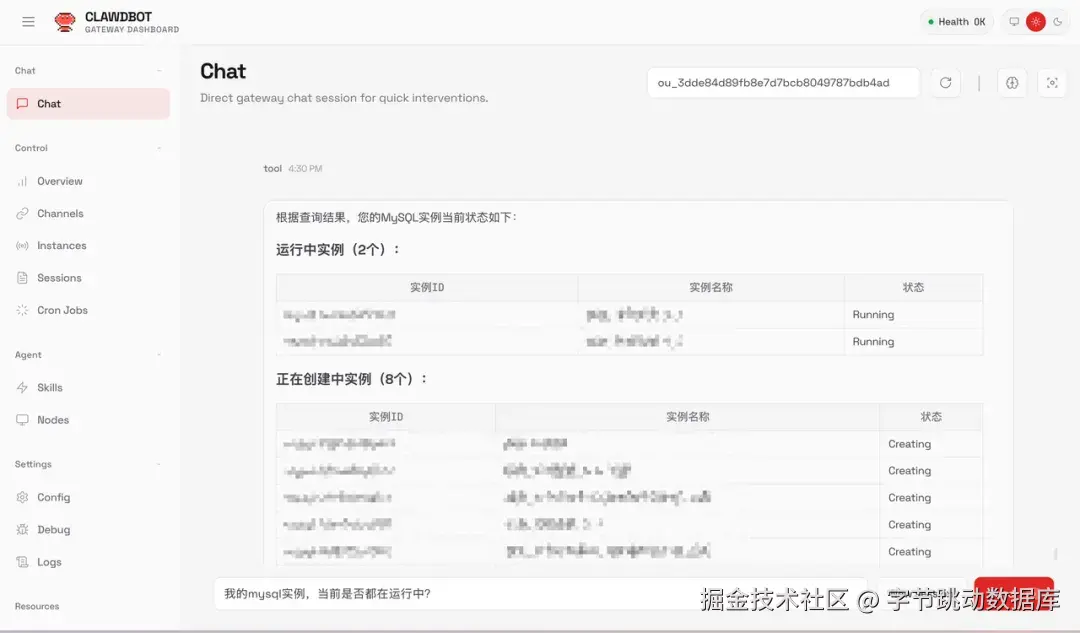Click the Cron Jobs spinner icon
1080x633 pixels.
22,311
